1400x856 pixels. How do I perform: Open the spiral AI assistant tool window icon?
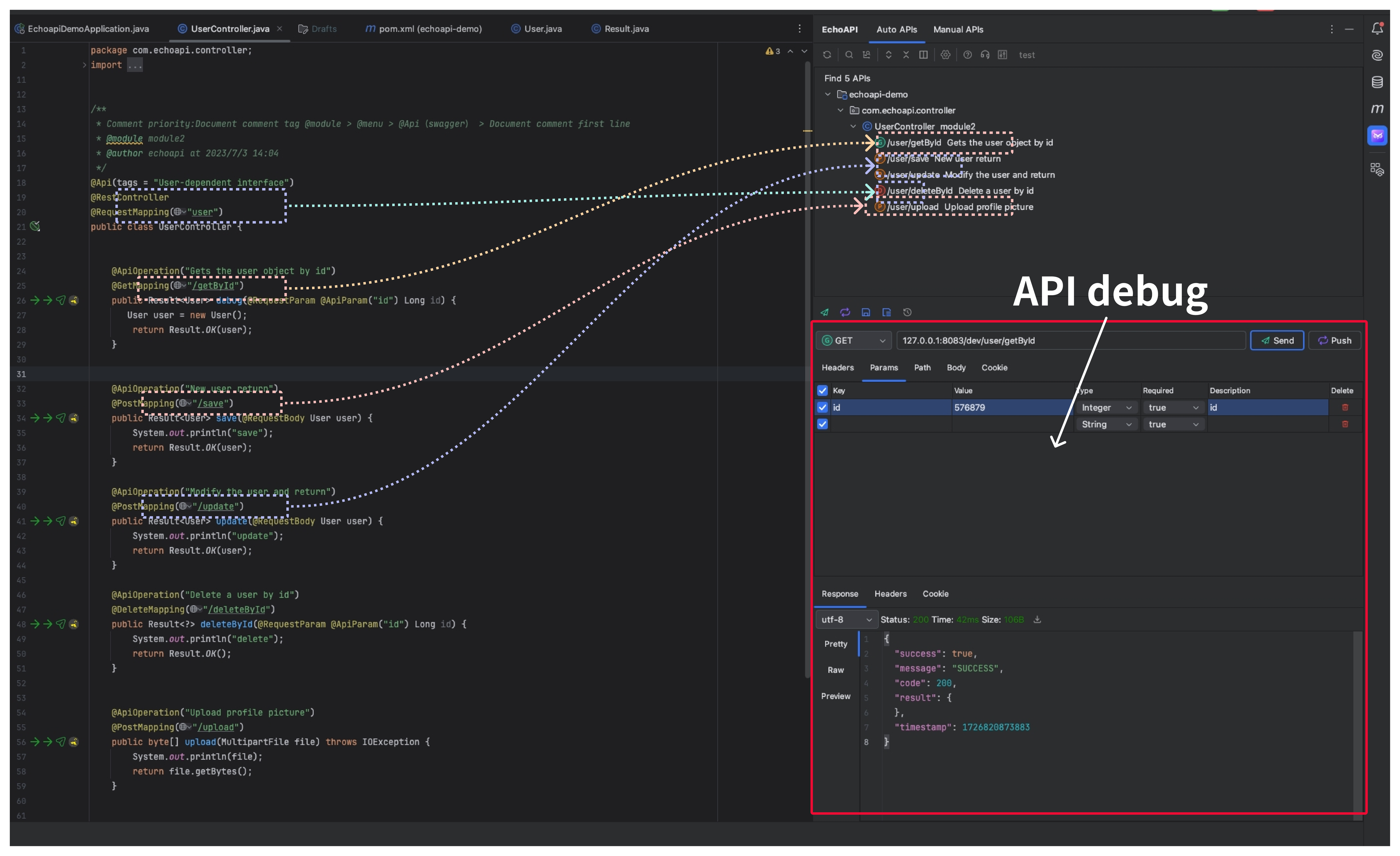point(1377,55)
